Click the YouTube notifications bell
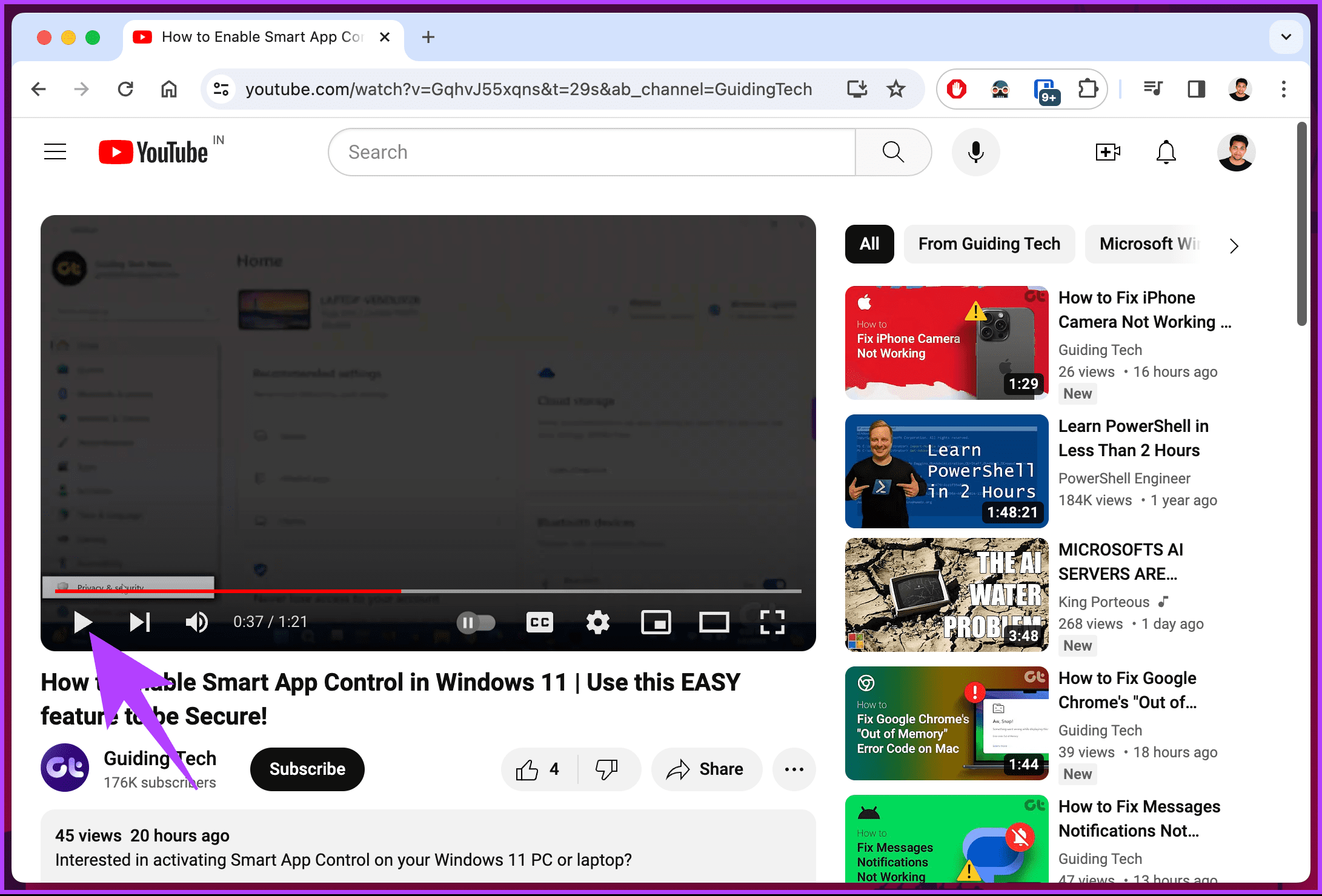1322x896 pixels. (x=1165, y=152)
